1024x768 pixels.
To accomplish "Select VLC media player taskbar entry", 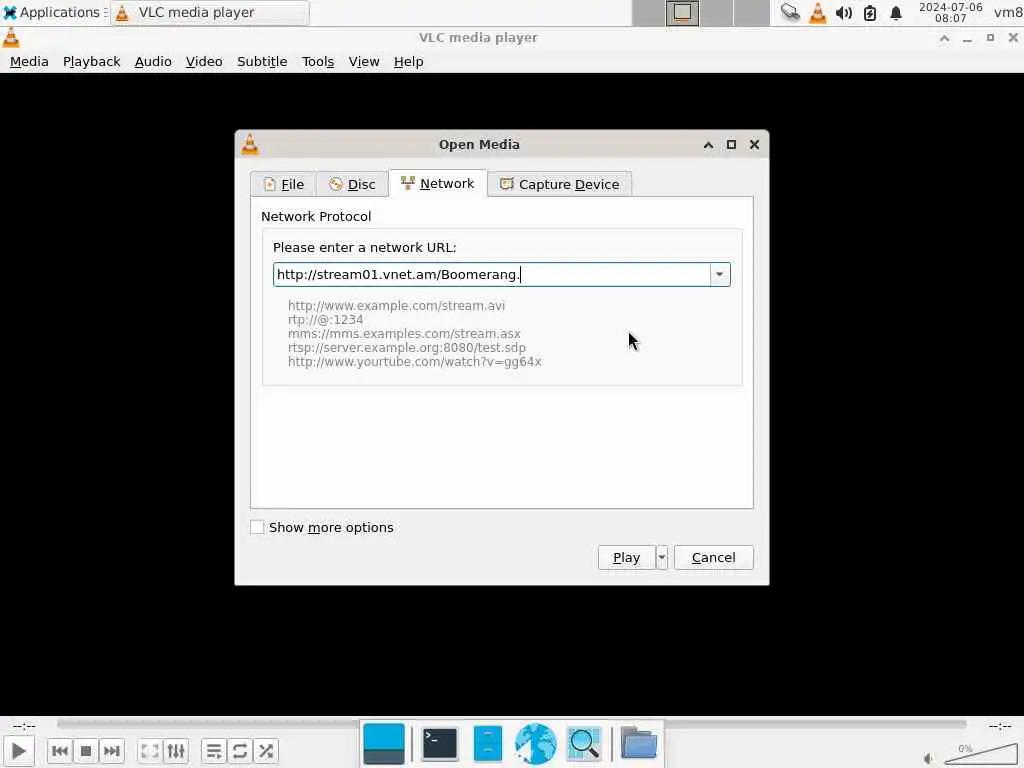I will point(209,12).
